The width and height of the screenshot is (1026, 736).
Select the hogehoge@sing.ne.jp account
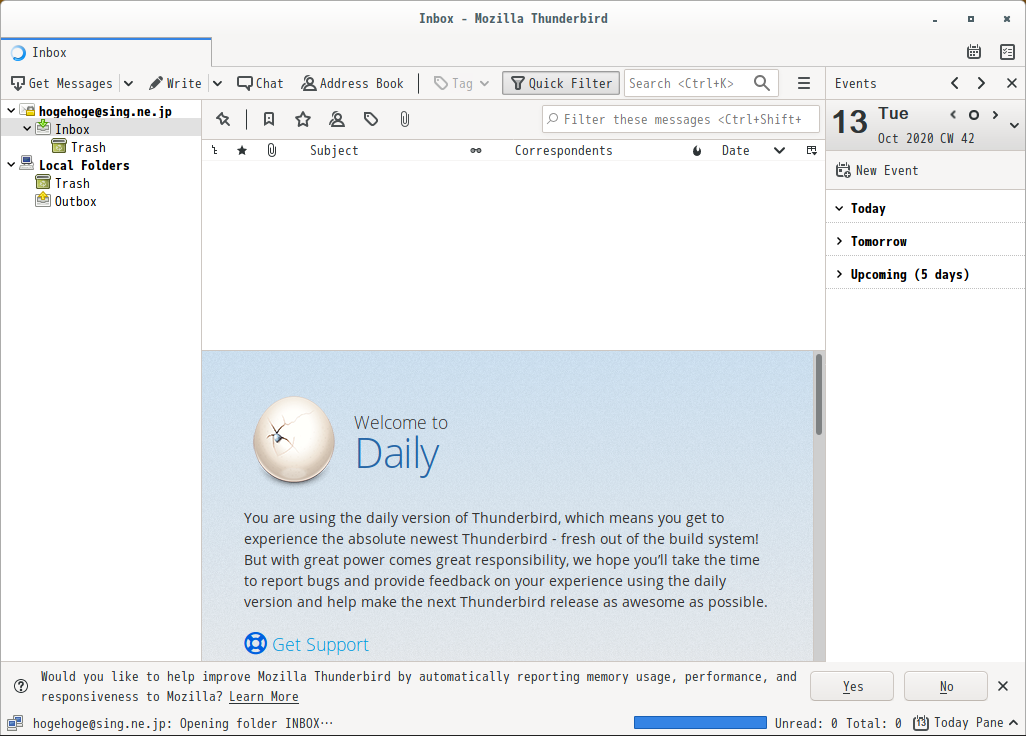coord(105,111)
